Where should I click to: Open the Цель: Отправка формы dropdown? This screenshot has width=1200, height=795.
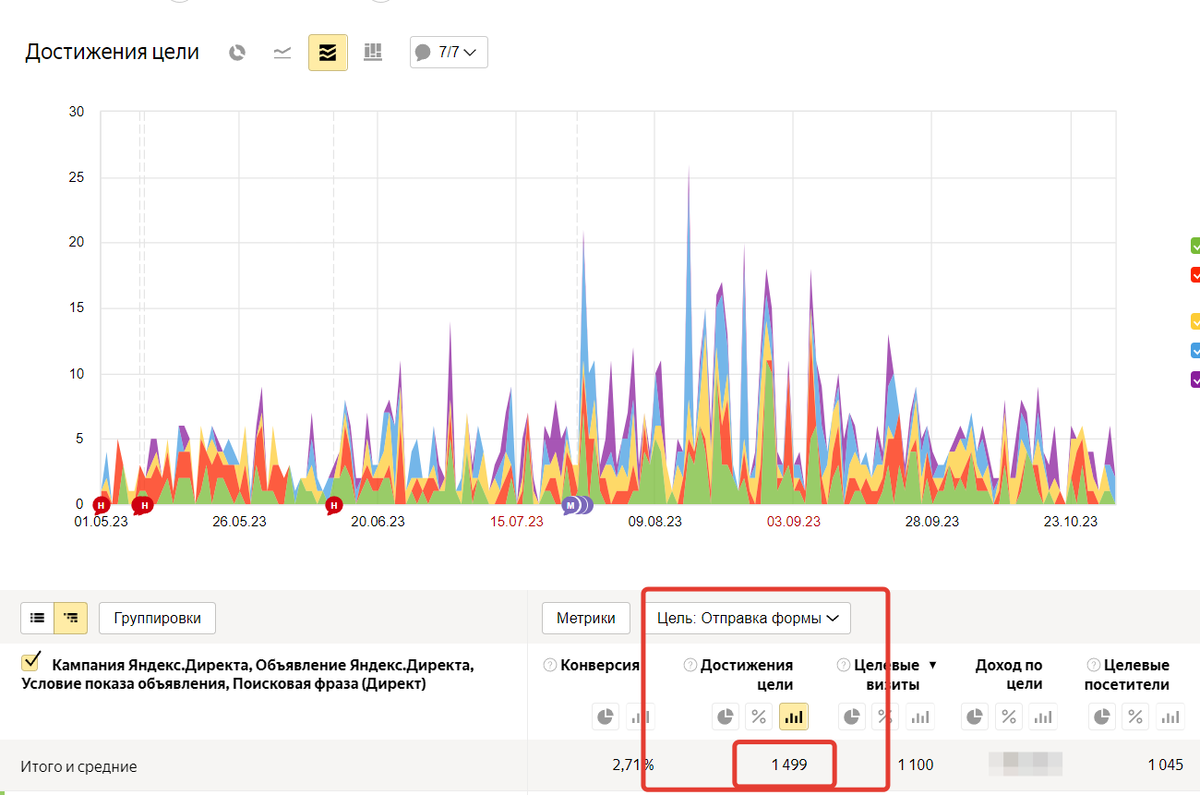(746, 618)
